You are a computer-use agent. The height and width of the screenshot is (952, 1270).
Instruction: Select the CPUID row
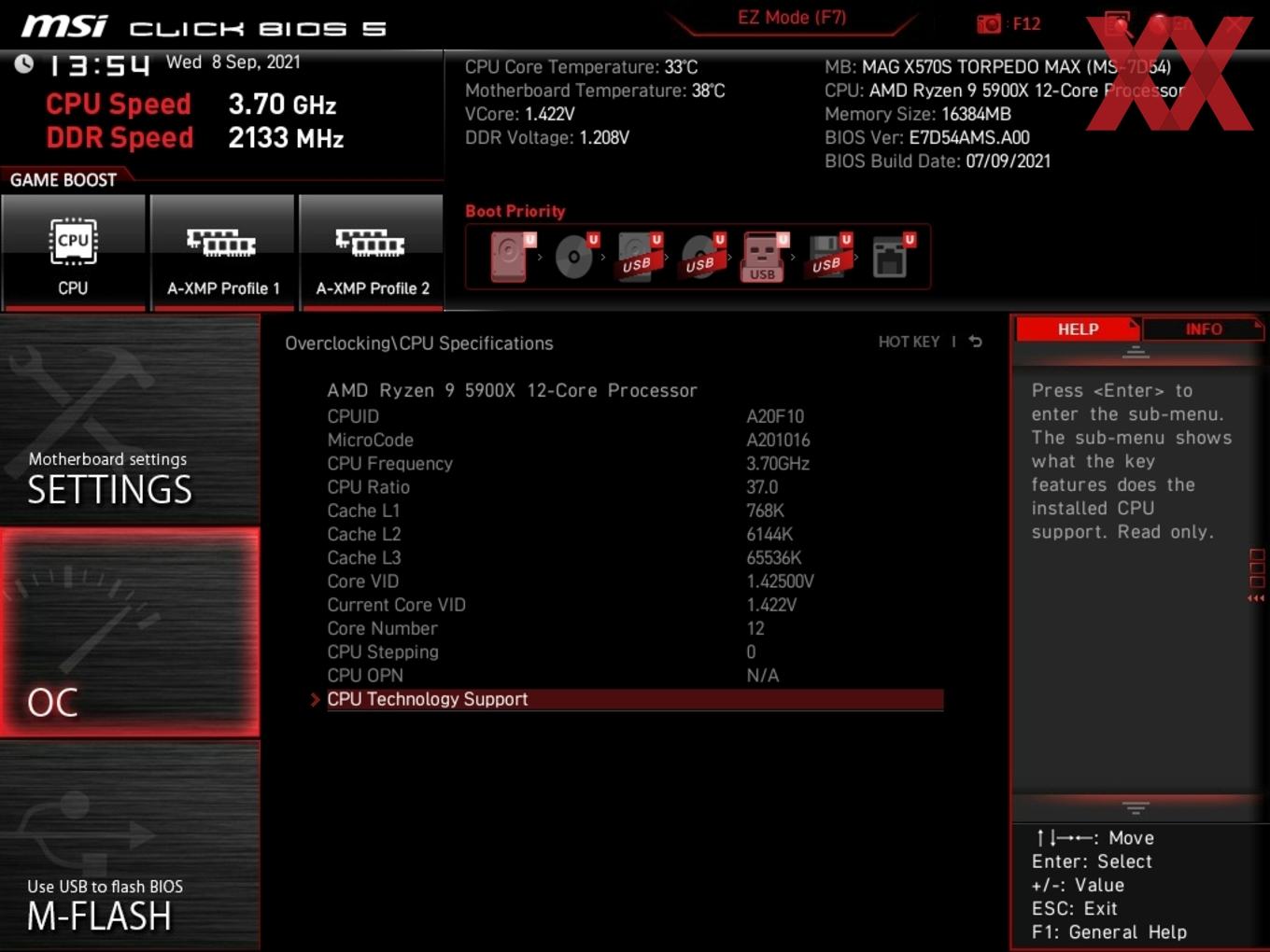pyautogui.click(x=635, y=416)
